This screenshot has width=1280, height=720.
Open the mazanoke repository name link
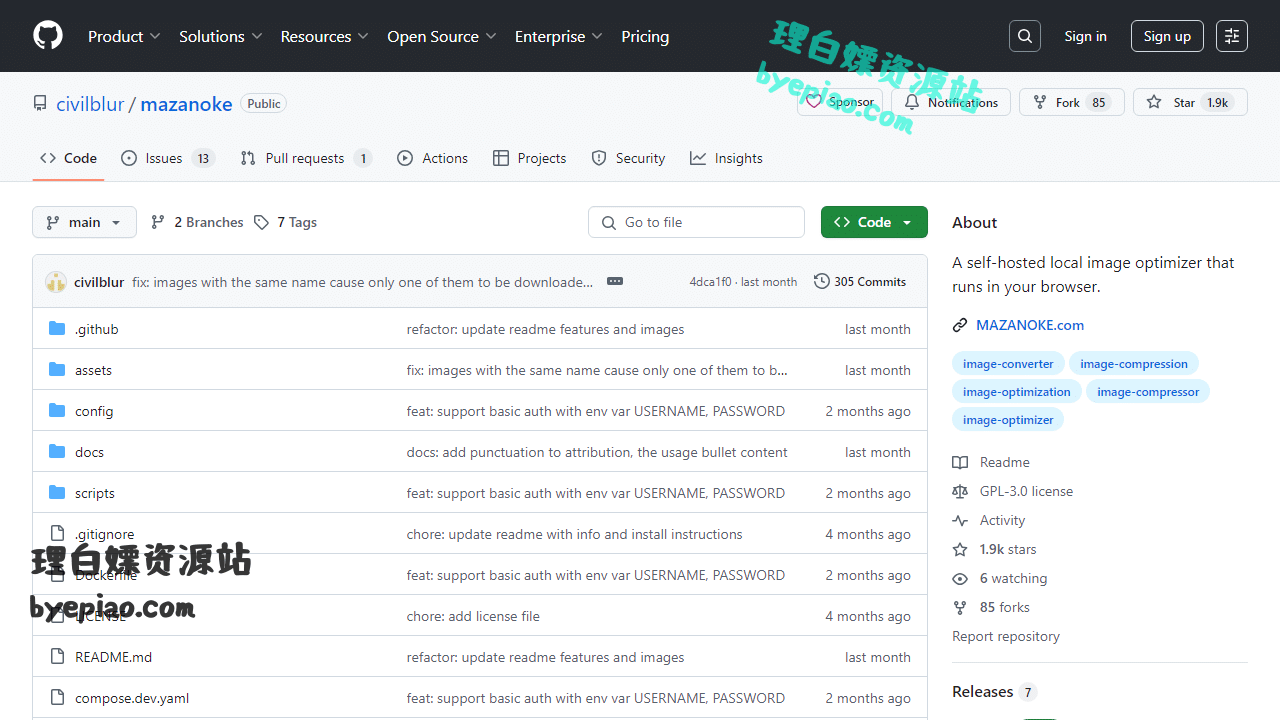tap(186, 104)
